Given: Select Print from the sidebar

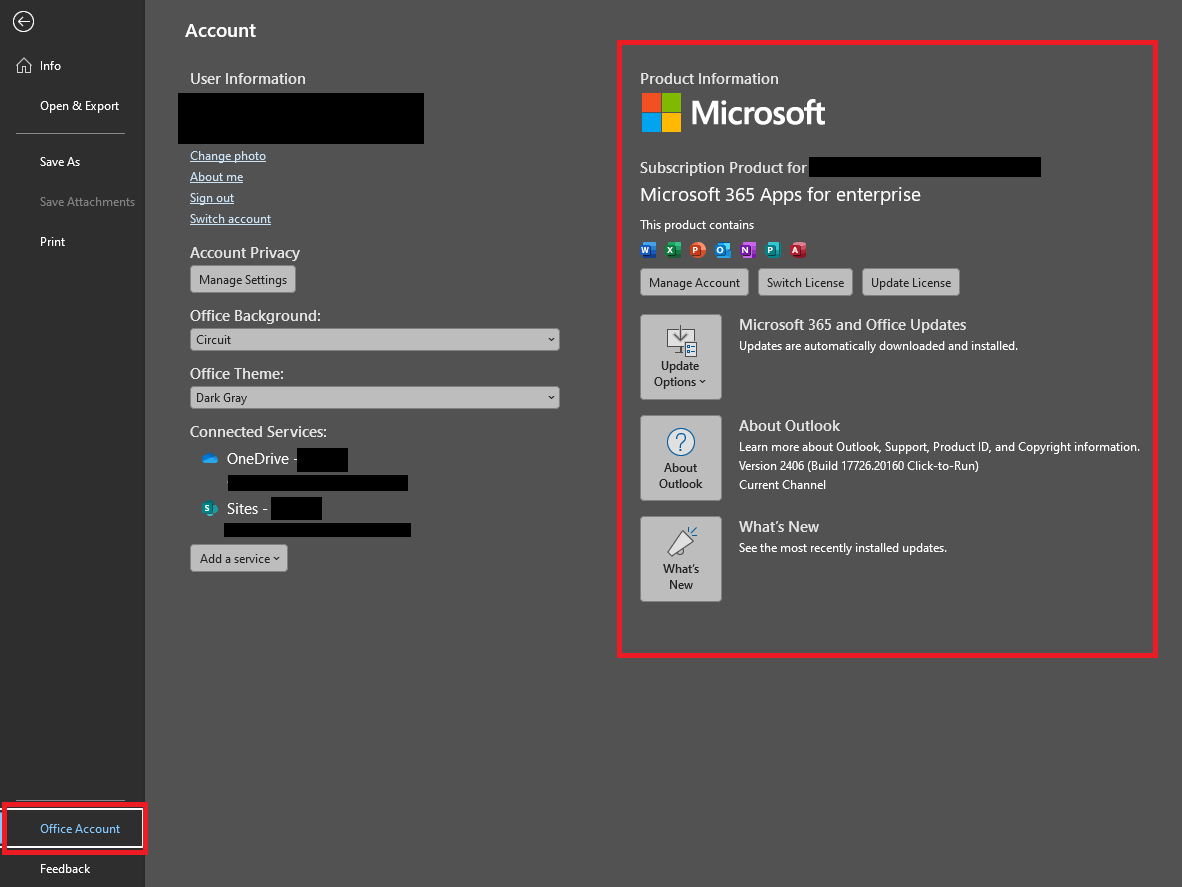Looking at the screenshot, I should click(x=52, y=241).
